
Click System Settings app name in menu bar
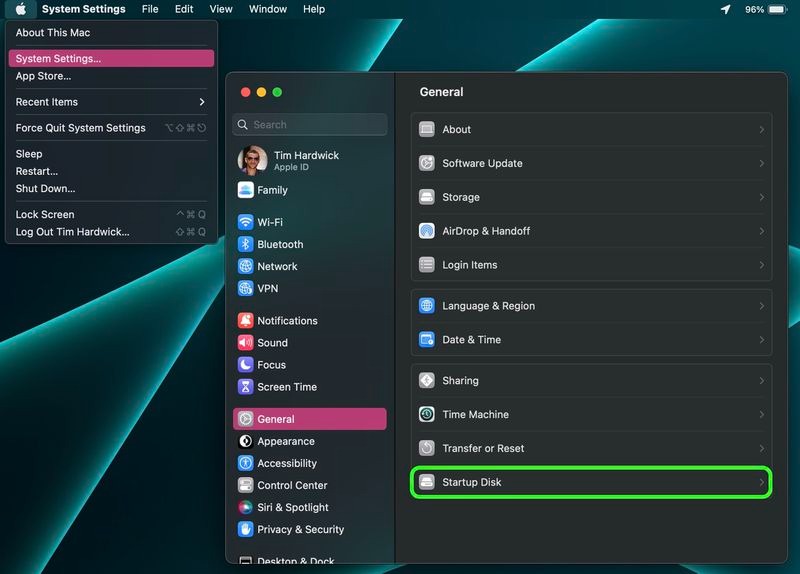tap(84, 9)
